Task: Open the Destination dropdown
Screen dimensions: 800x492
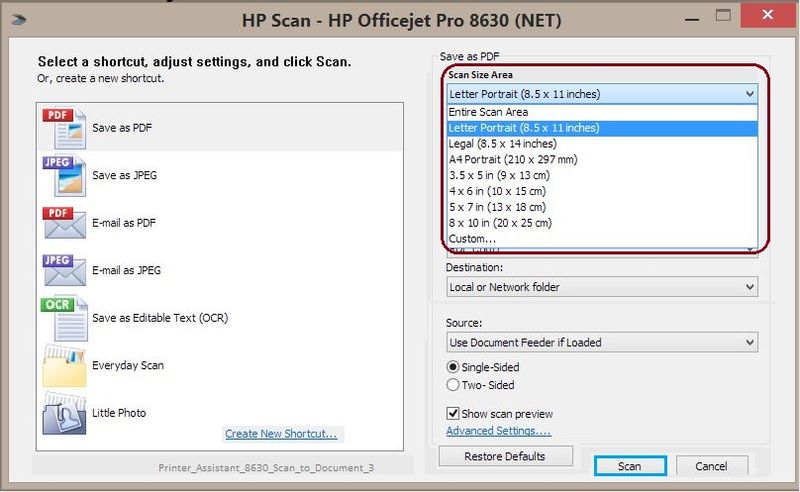Action: point(602,287)
